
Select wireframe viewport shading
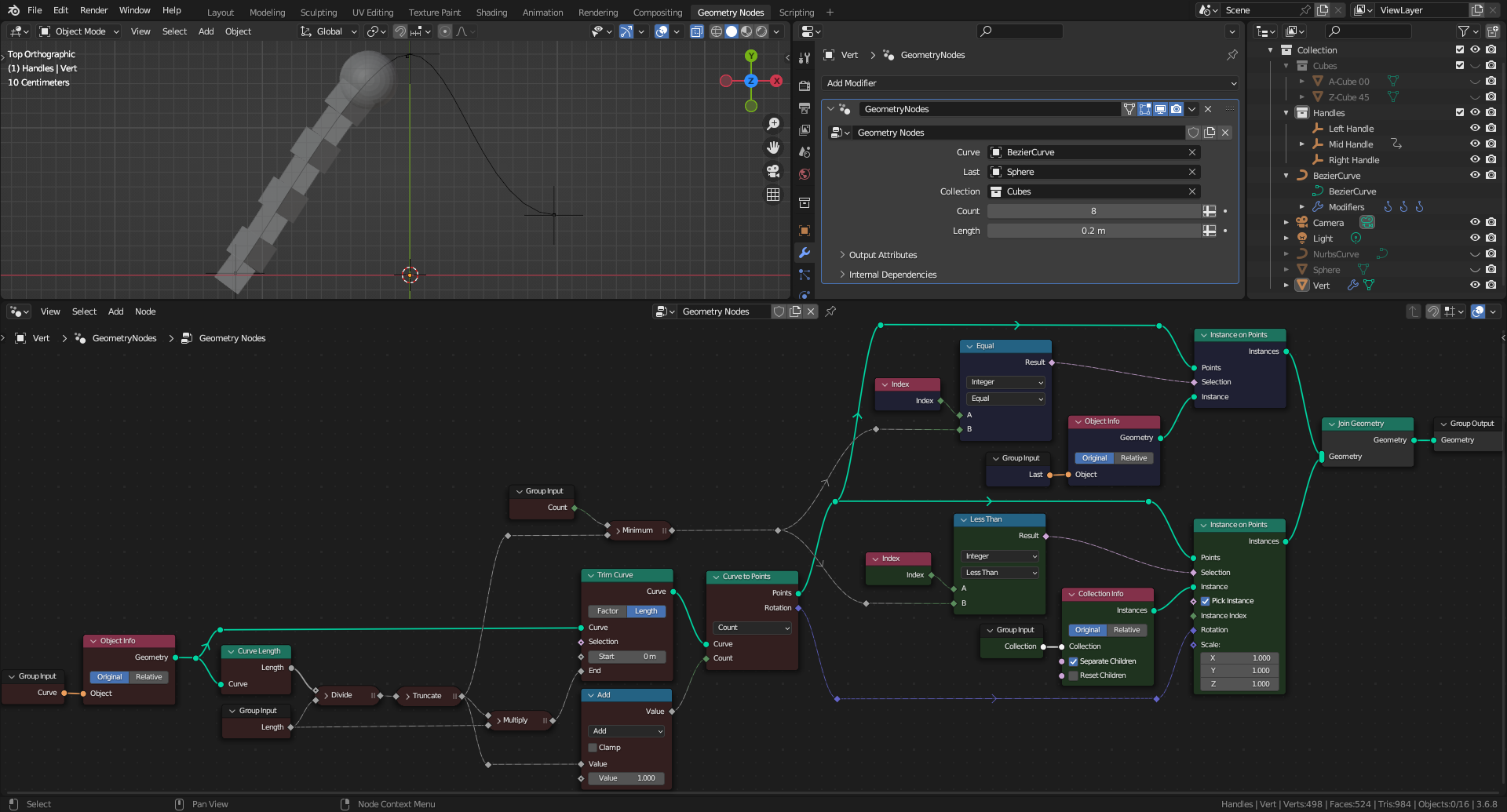pyautogui.click(x=717, y=31)
